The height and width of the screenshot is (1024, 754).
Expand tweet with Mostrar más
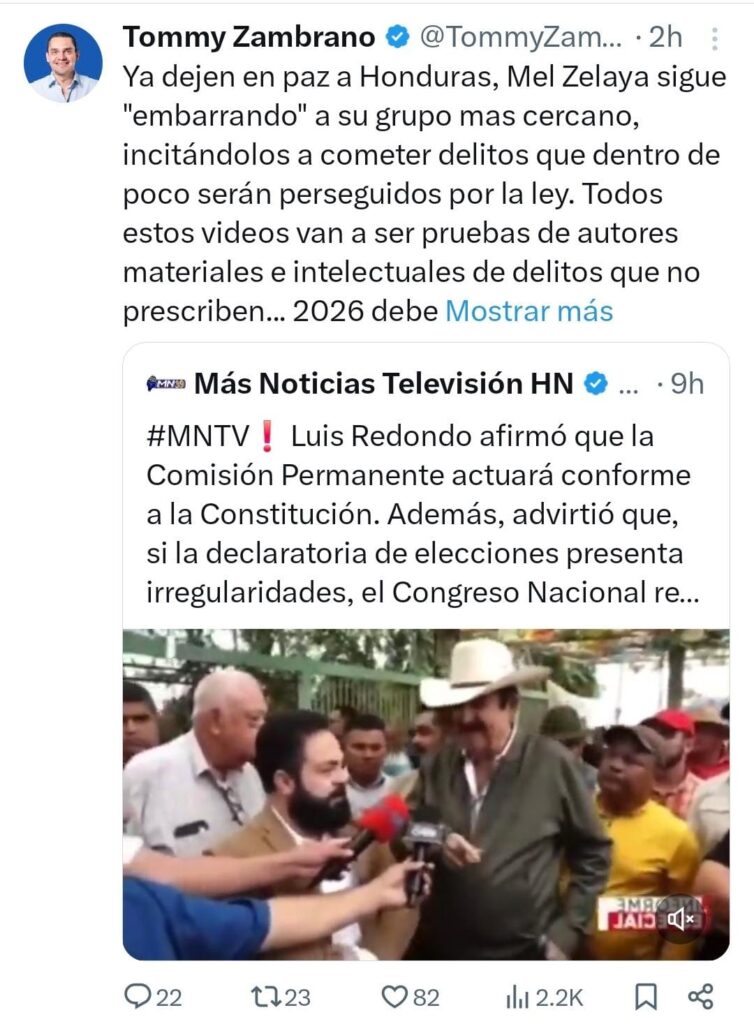(x=529, y=311)
